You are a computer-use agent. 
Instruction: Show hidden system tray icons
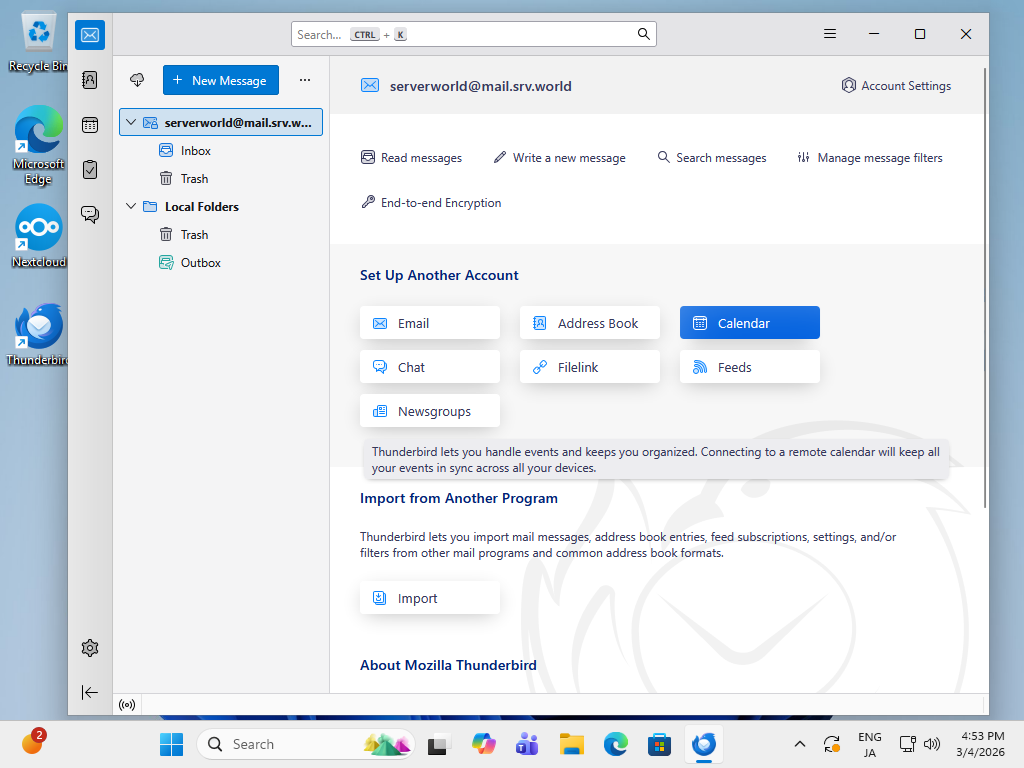pos(799,744)
